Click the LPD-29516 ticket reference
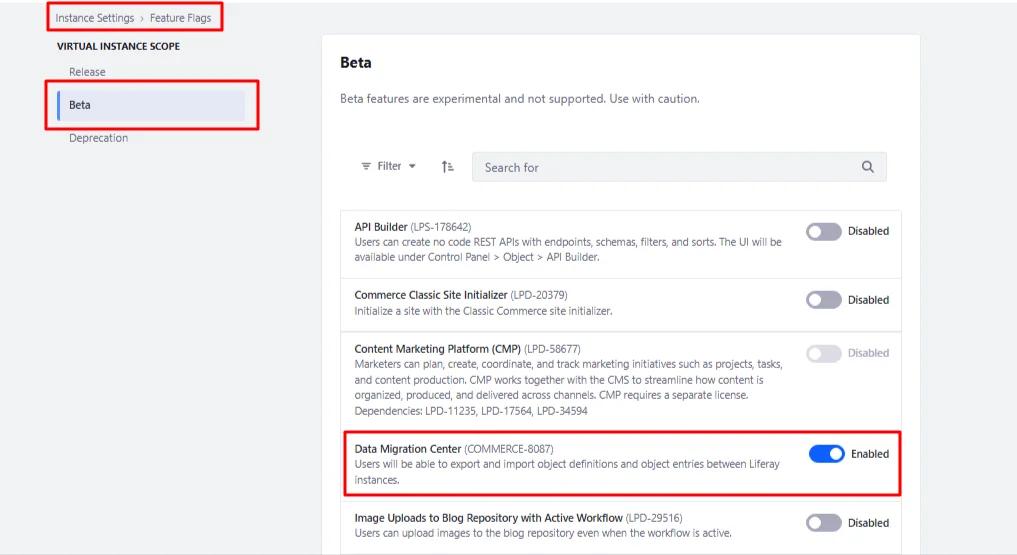The width and height of the screenshot is (1017, 555). [x=654, y=518]
